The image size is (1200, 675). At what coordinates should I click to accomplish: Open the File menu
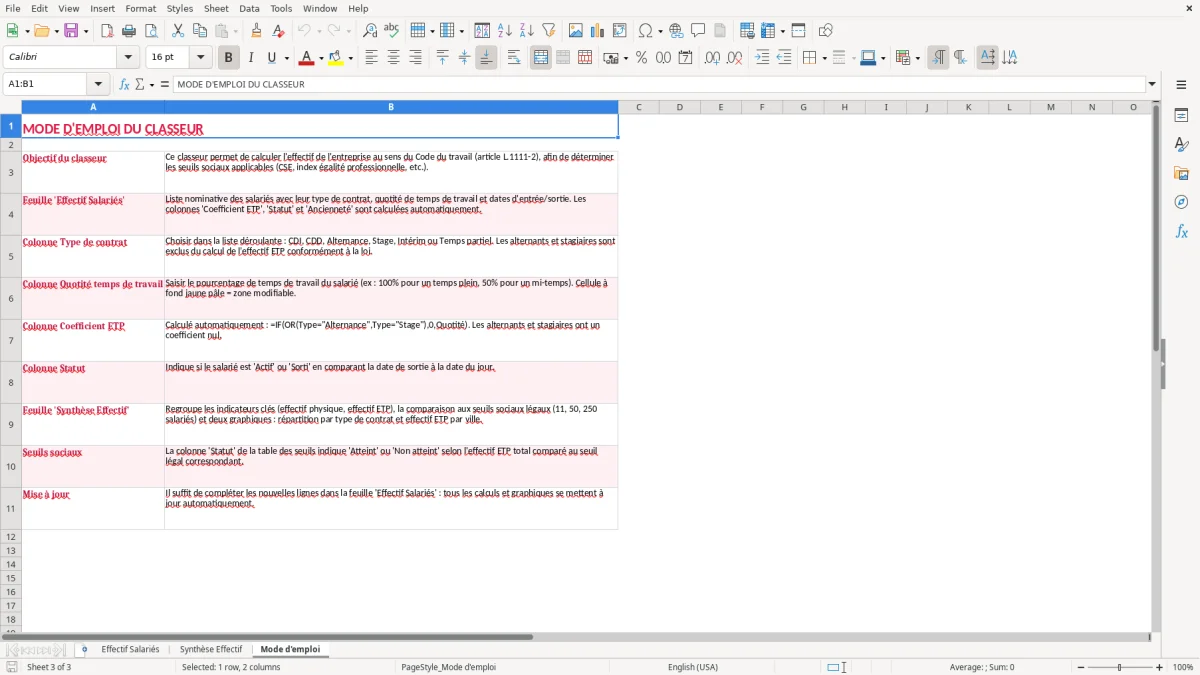tap(13, 8)
